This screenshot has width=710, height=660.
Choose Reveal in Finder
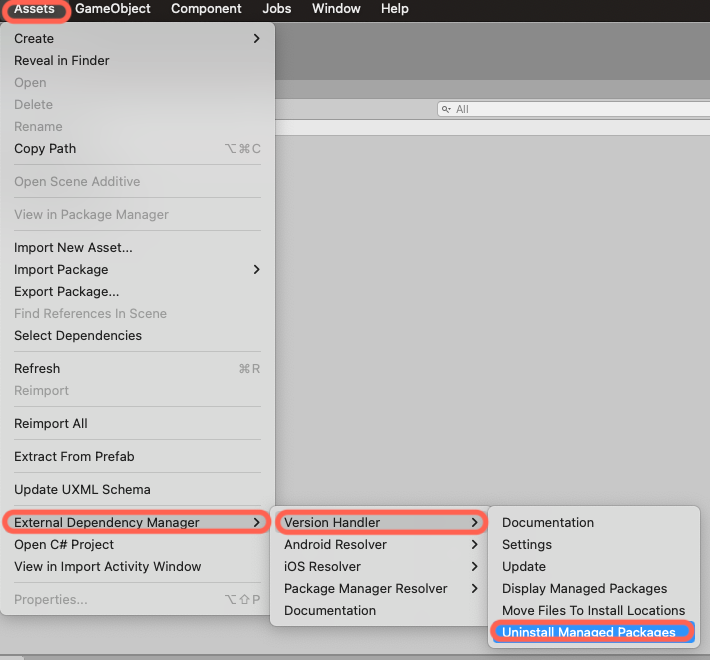pos(137,61)
